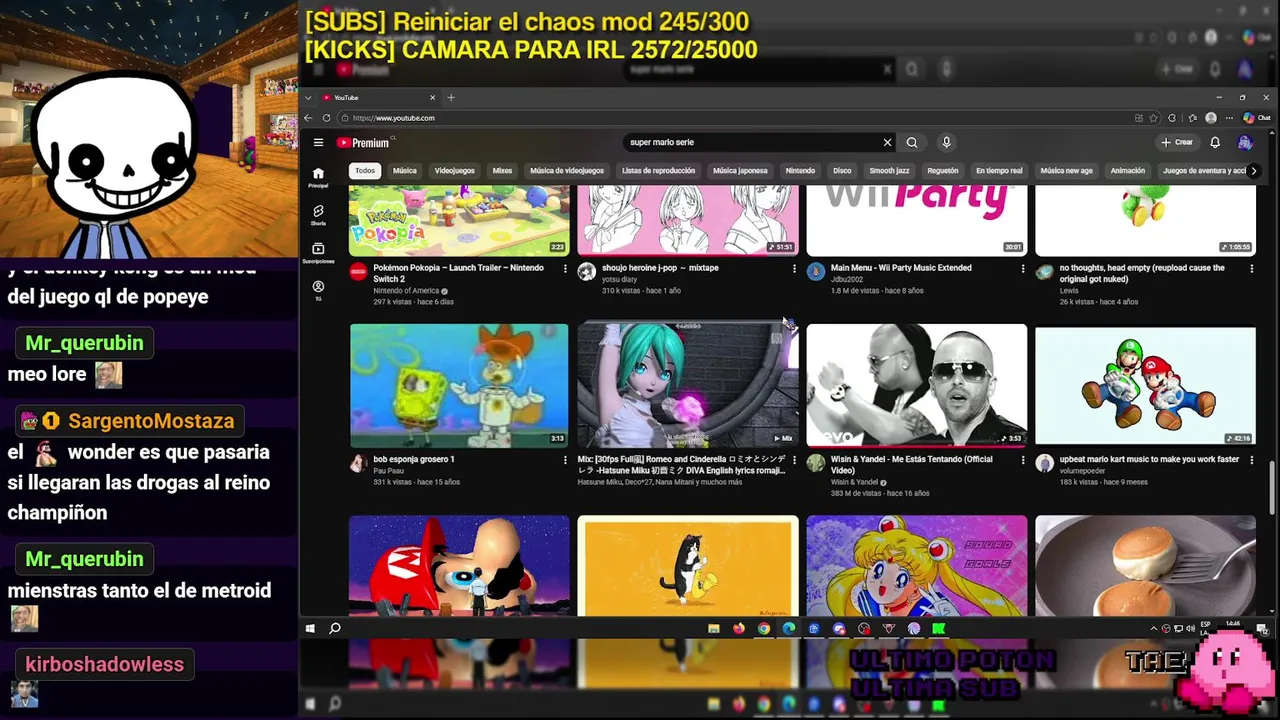Open Google Chrome from the taskbar
Viewport: 1280px width, 720px height.
click(x=764, y=629)
